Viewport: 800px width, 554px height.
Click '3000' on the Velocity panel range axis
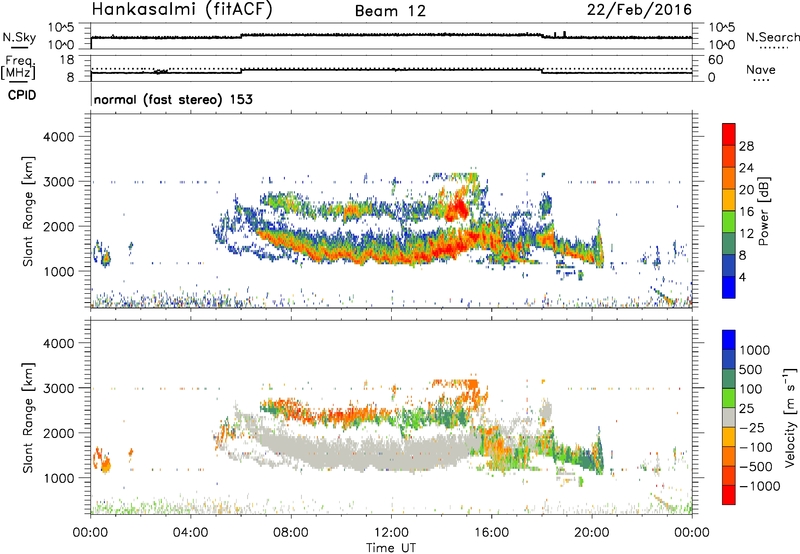(x=58, y=388)
